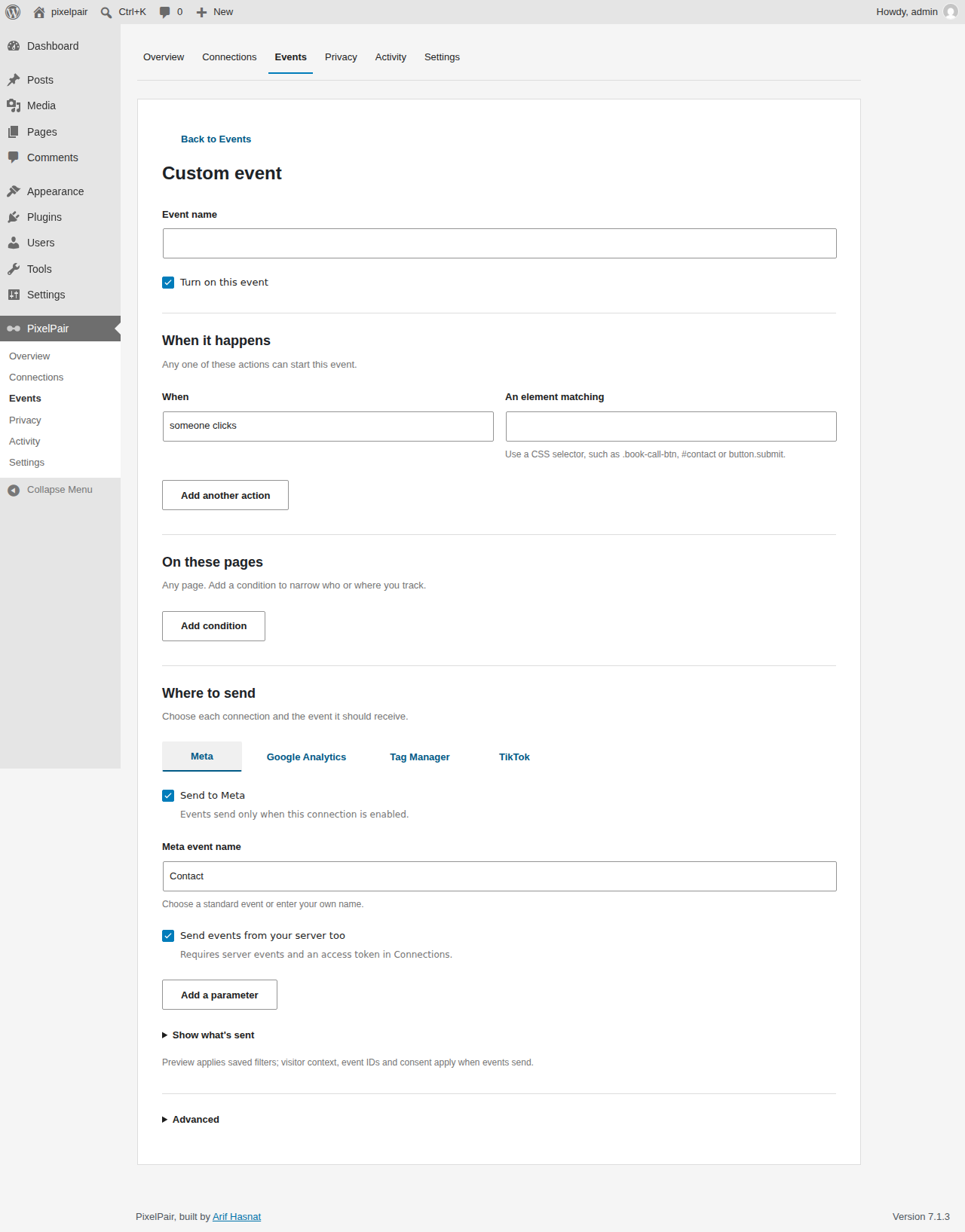This screenshot has width=965, height=1232.
Task: Click the Add a parameter button
Action: [x=219, y=995]
